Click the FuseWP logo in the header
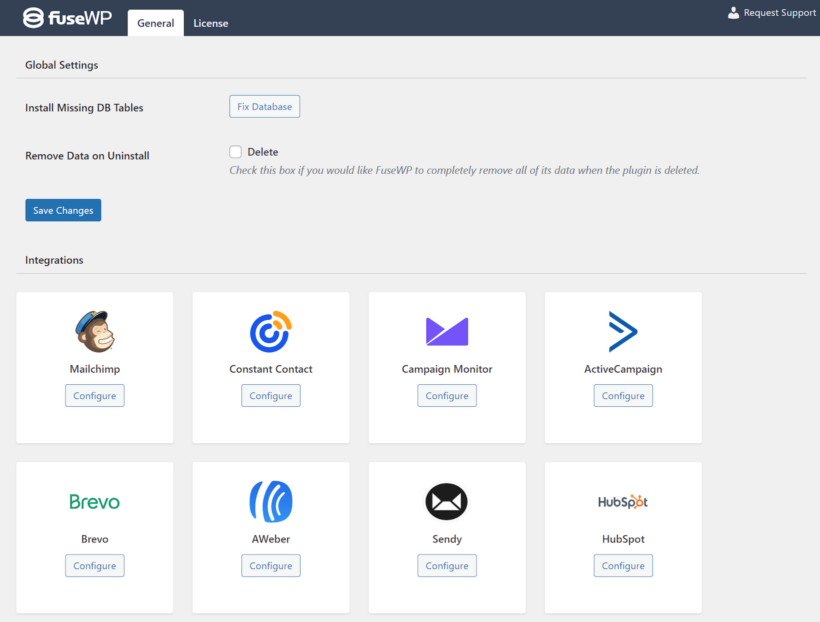820x622 pixels. 66,16
